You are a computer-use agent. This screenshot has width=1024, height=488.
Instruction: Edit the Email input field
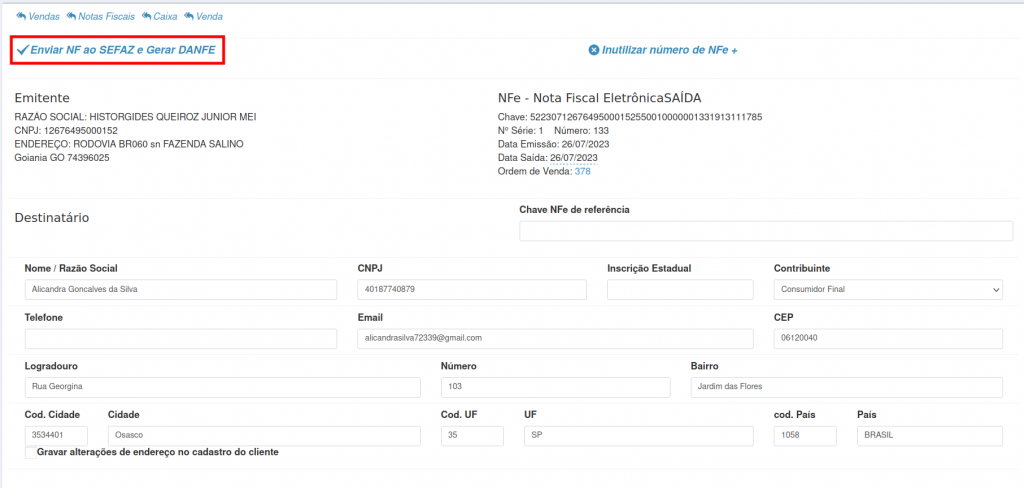click(555, 338)
